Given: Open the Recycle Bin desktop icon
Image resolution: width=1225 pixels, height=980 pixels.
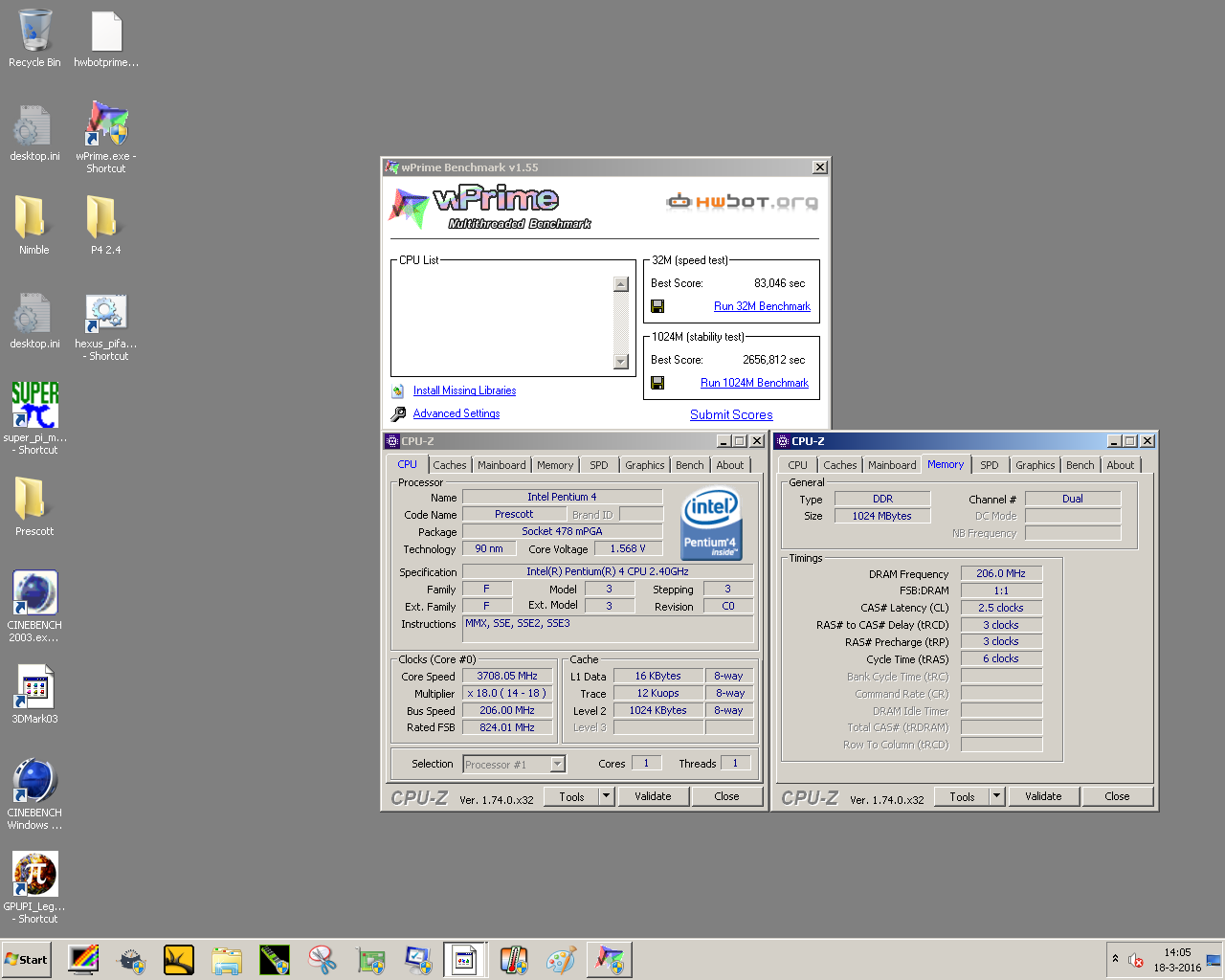Looking at the screenshot, I should (x=34, y=38).
